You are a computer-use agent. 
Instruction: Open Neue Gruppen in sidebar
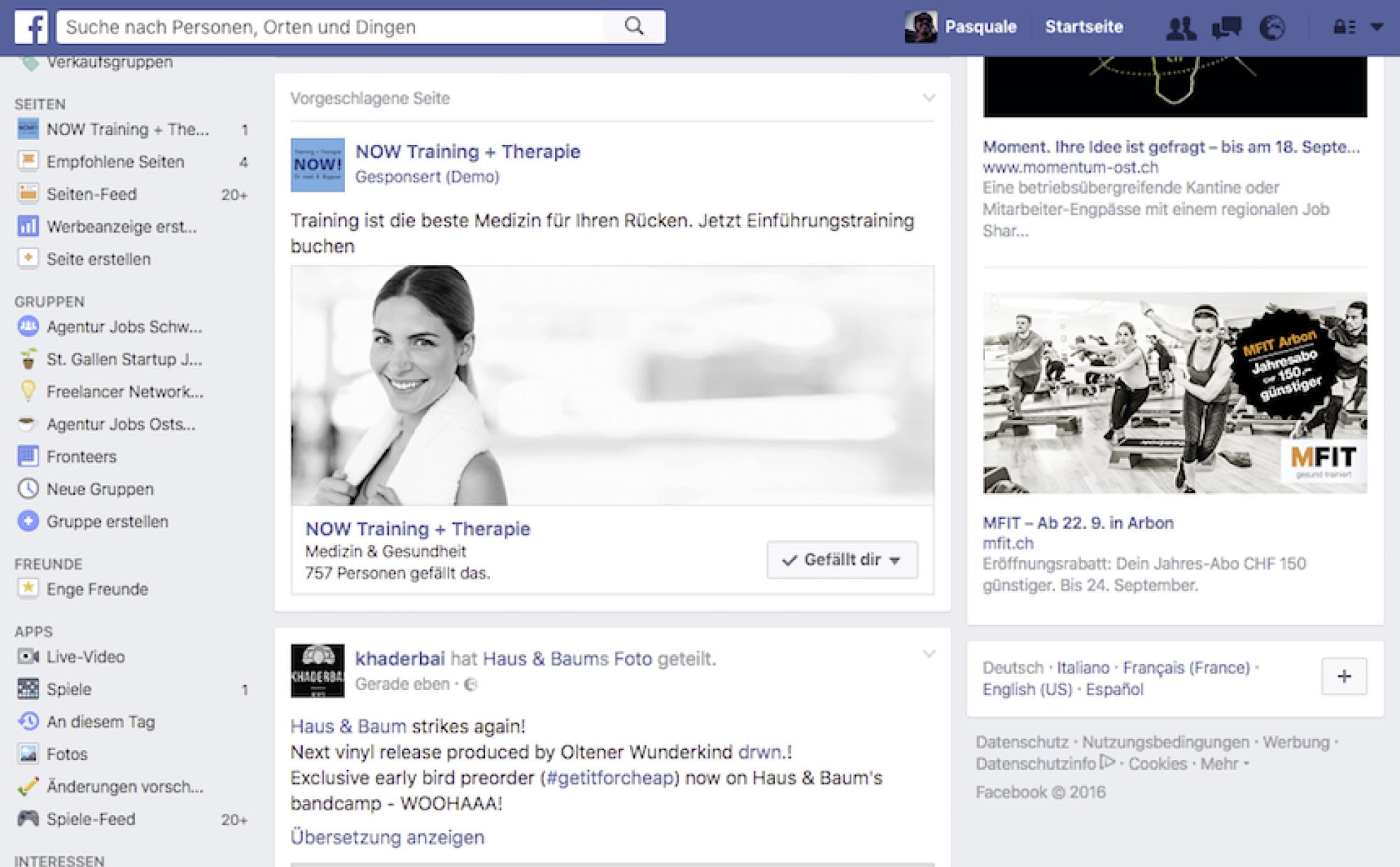100,489
